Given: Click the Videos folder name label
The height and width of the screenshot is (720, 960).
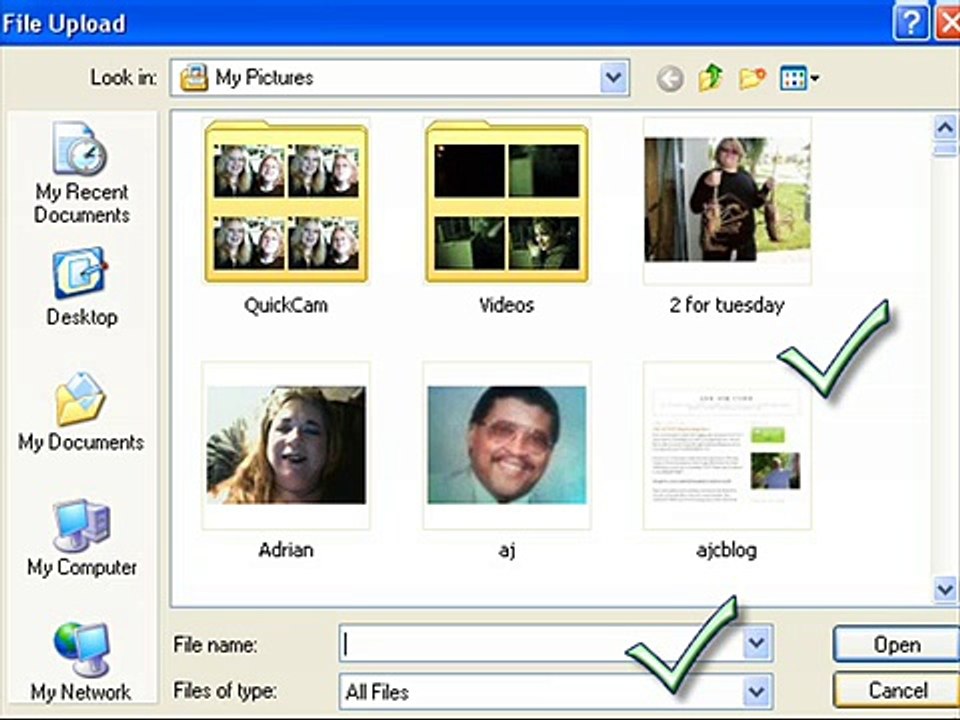Looking at the screenshot, I should pos(506,305).
